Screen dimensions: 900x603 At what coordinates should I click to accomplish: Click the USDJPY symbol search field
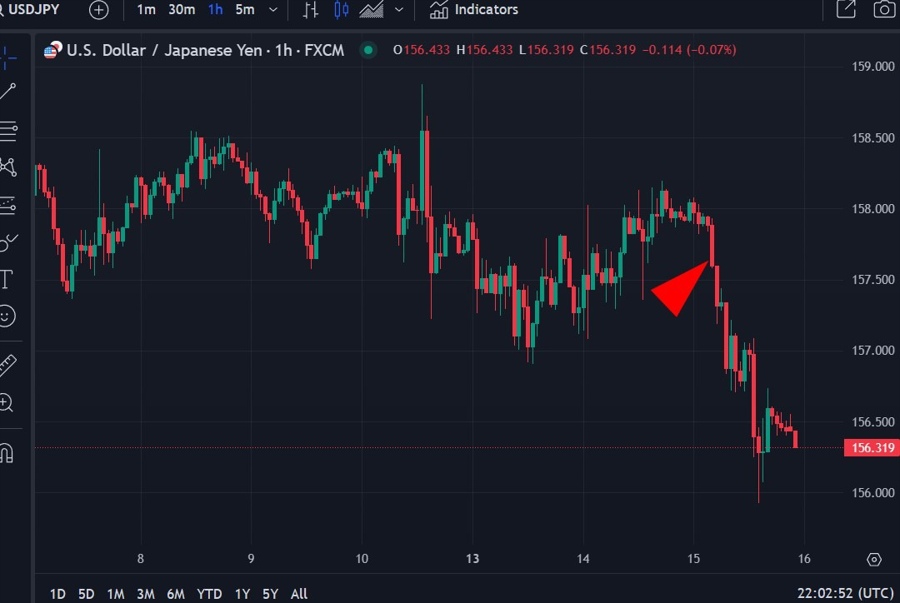click(x=30, y=10)
